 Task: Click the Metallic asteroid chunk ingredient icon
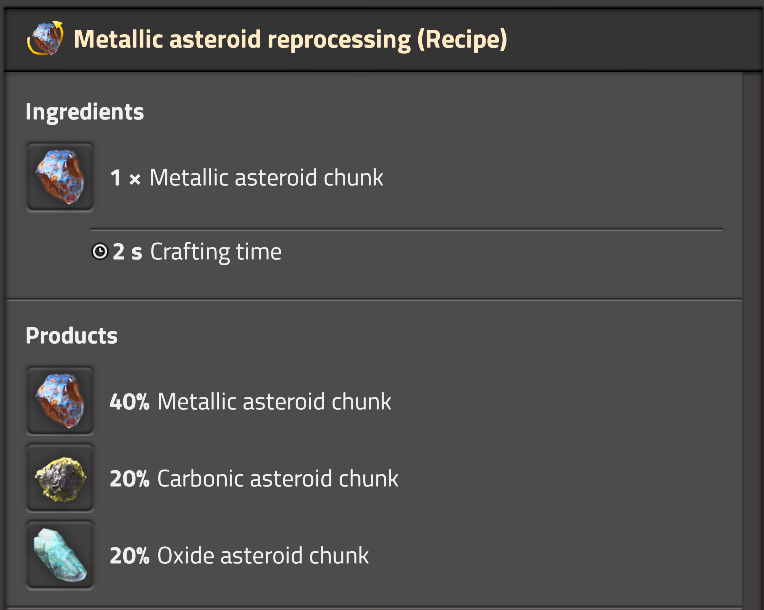(60, 177)
